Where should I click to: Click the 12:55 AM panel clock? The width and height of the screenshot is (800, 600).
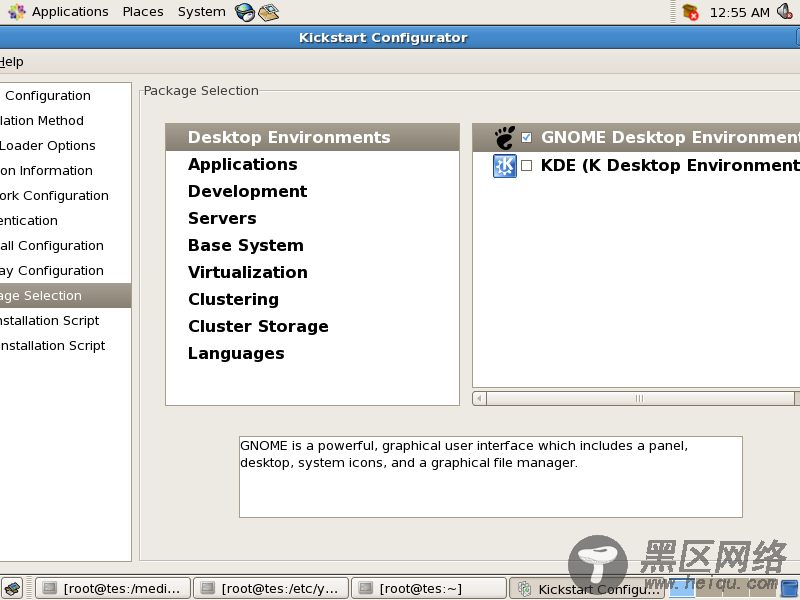[739, 12]
